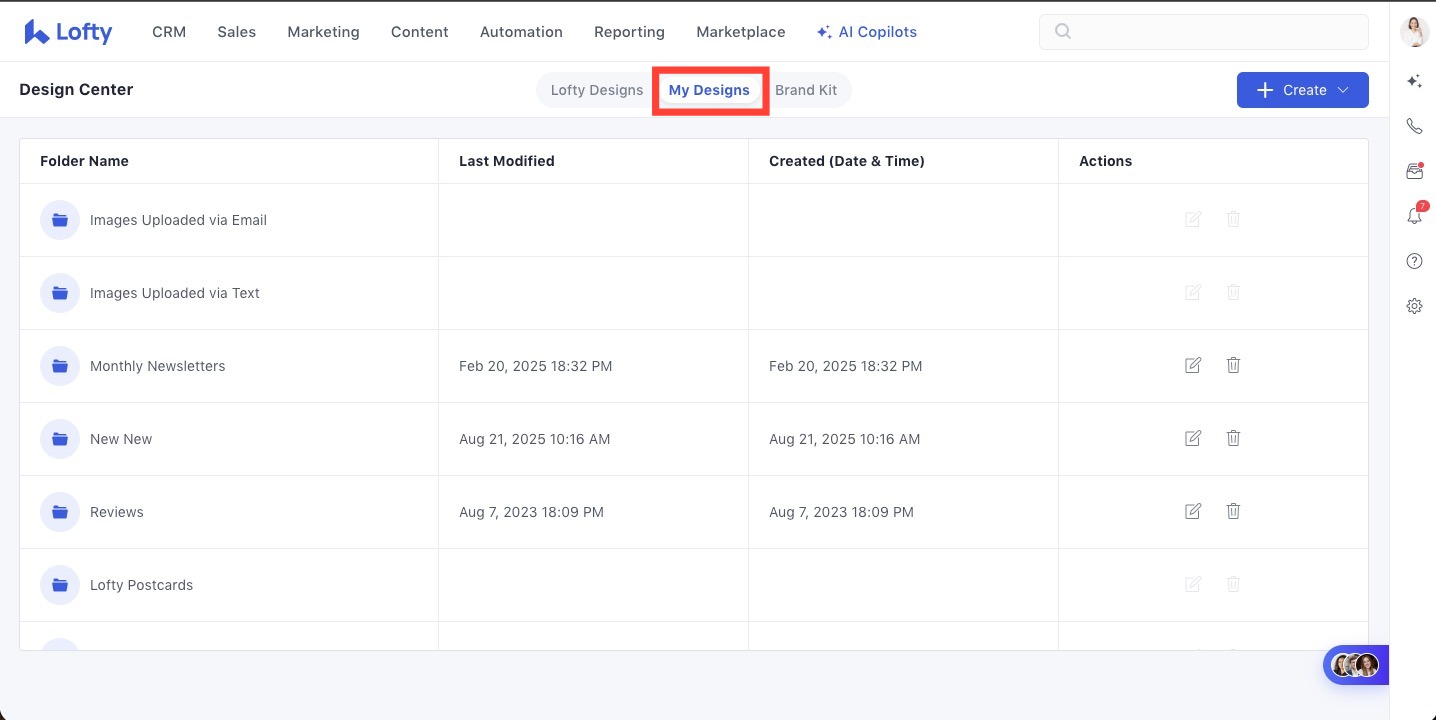Open the Reporting menu
The height and width of the screenshot is (720, 1436).
(629, 32)
